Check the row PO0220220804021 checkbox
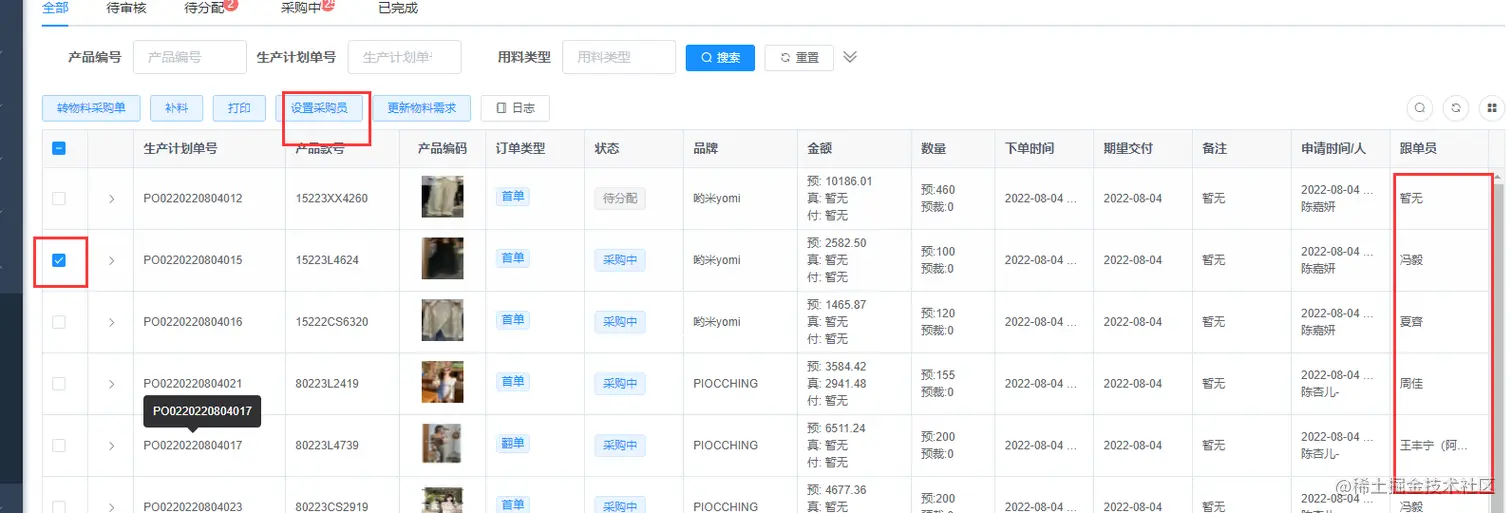1512x513 pixels. pos(59,384)
